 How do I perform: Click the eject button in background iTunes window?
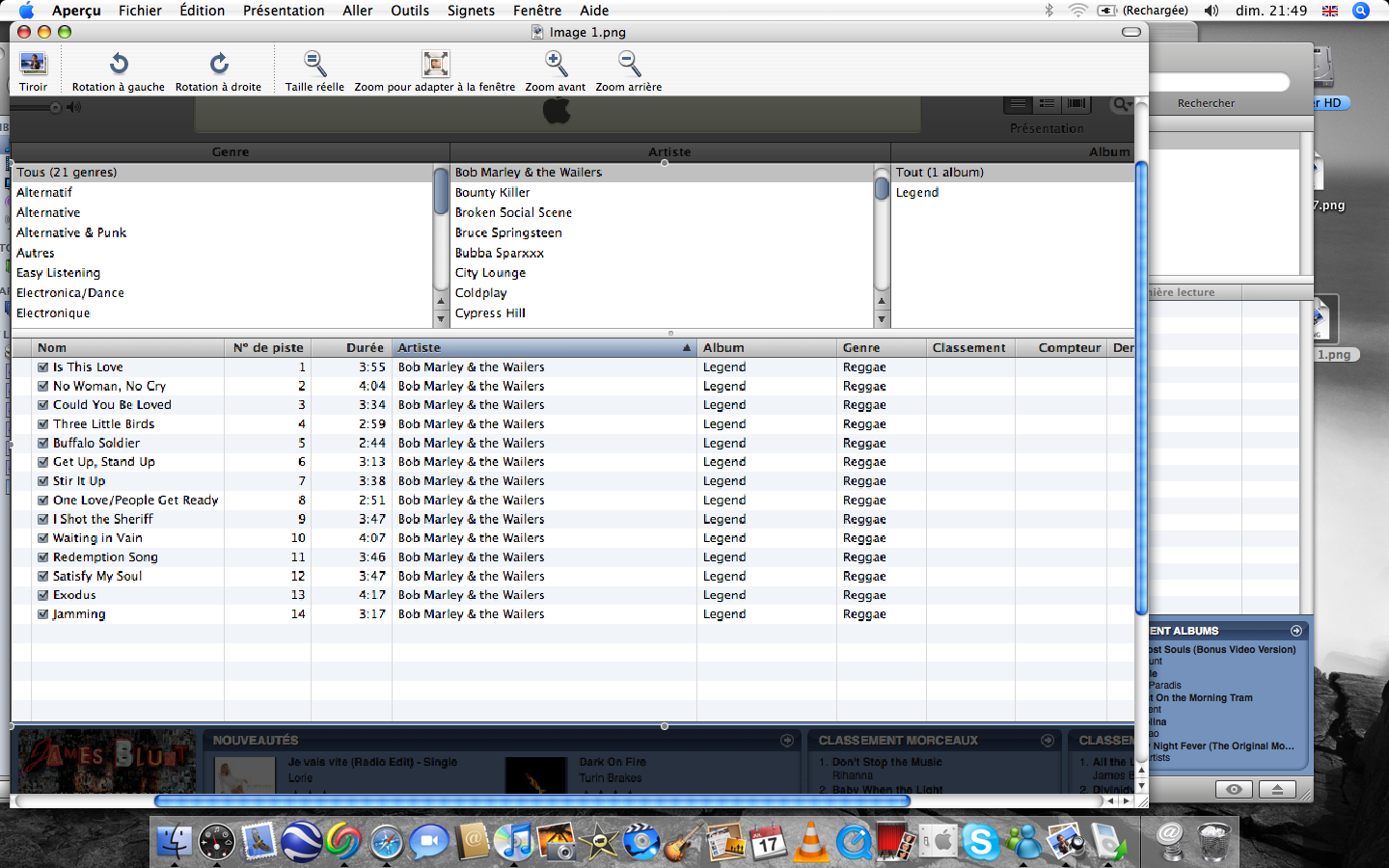click(1277, 789)
